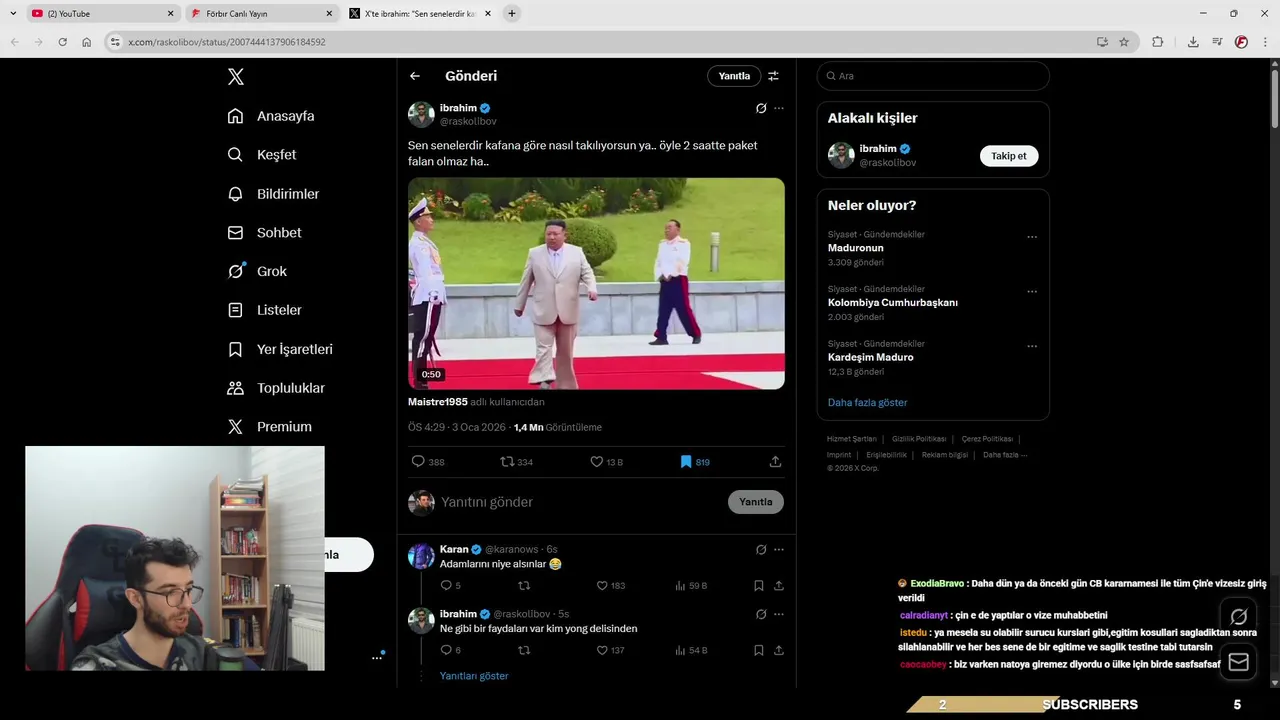Like ibrahim's reply with 137 likes
This screenshot has height=720, width=1280.
610,650
